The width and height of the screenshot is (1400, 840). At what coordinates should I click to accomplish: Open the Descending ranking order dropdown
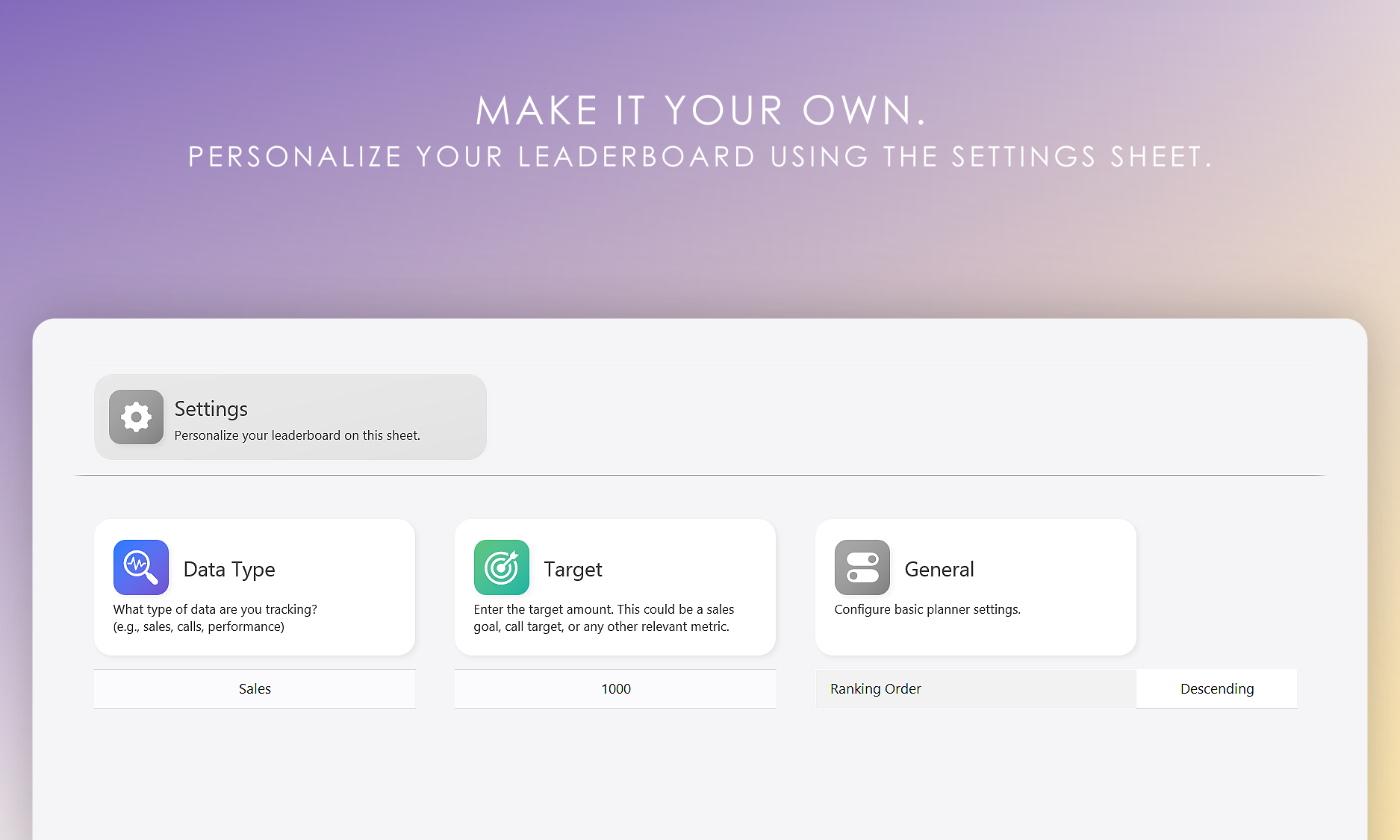pos(1216,688)
